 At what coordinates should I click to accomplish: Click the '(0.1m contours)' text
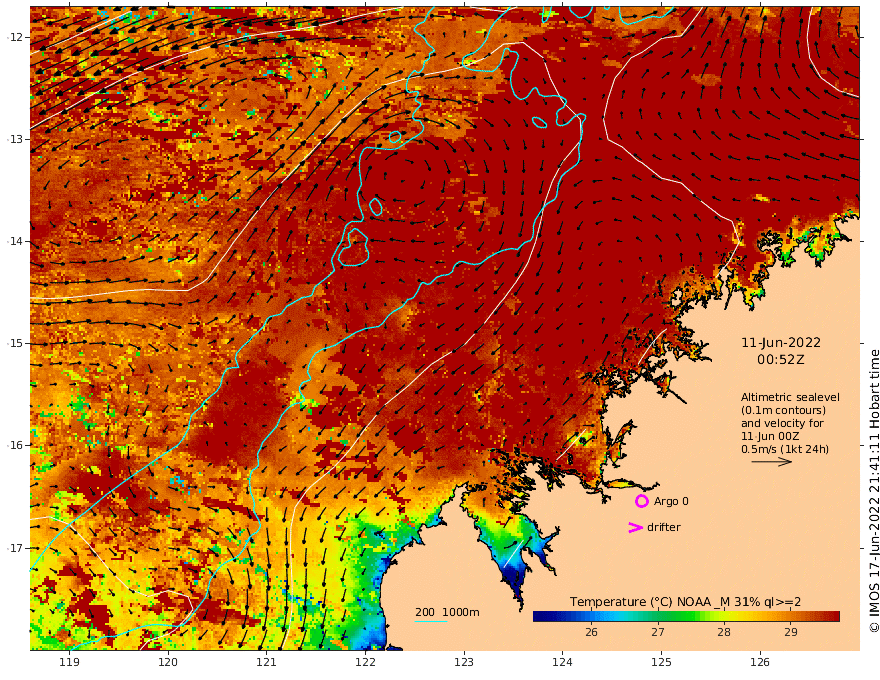point(783,410)
